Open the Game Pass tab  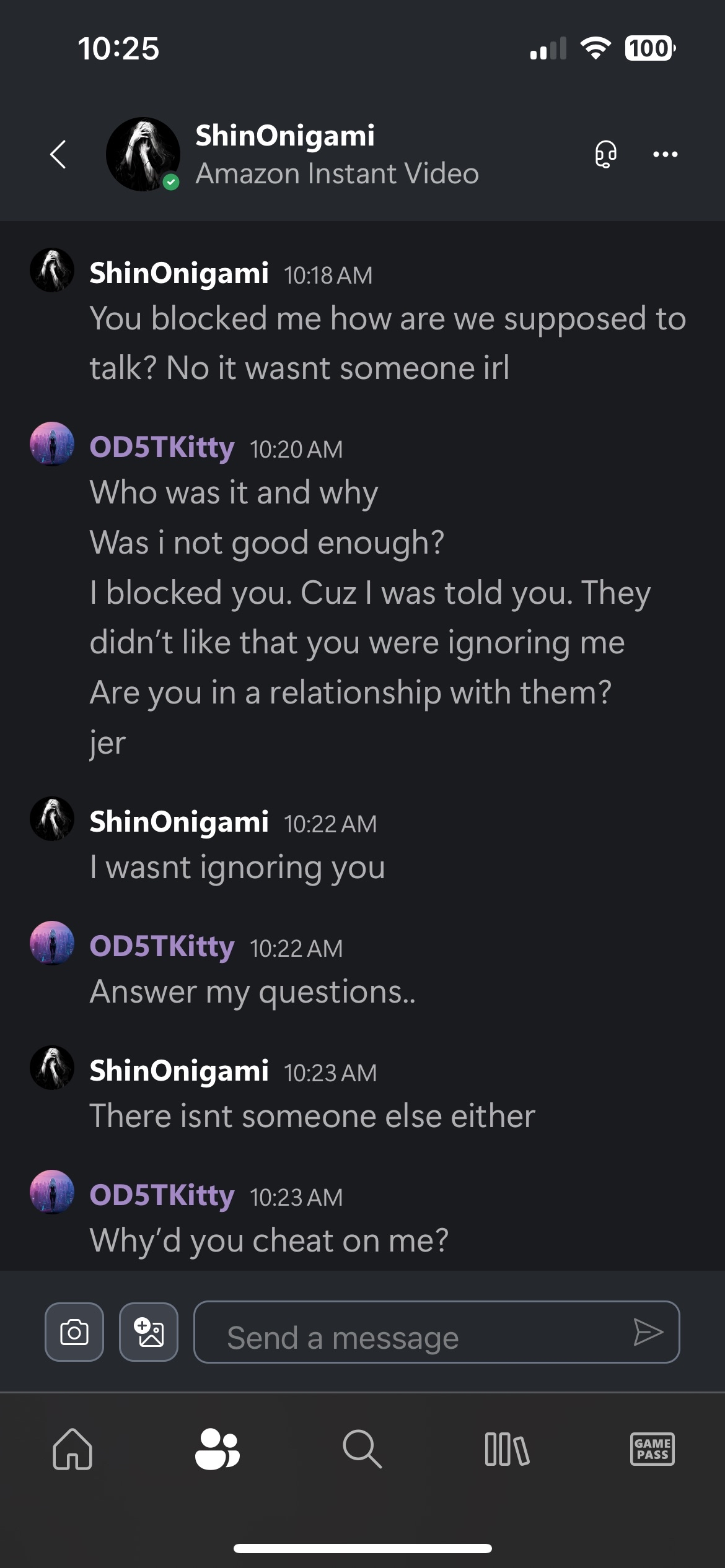click(x=652, y=1449)
